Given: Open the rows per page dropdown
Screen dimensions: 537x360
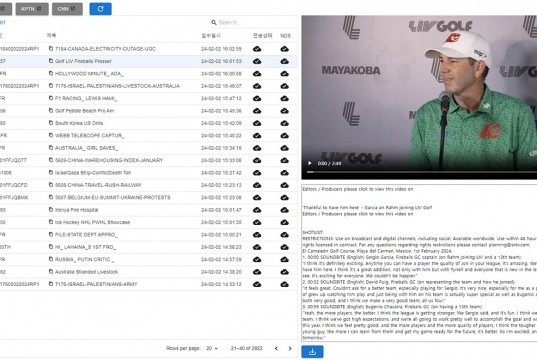Looking at the screenshot, I should [x=212, y=348].
